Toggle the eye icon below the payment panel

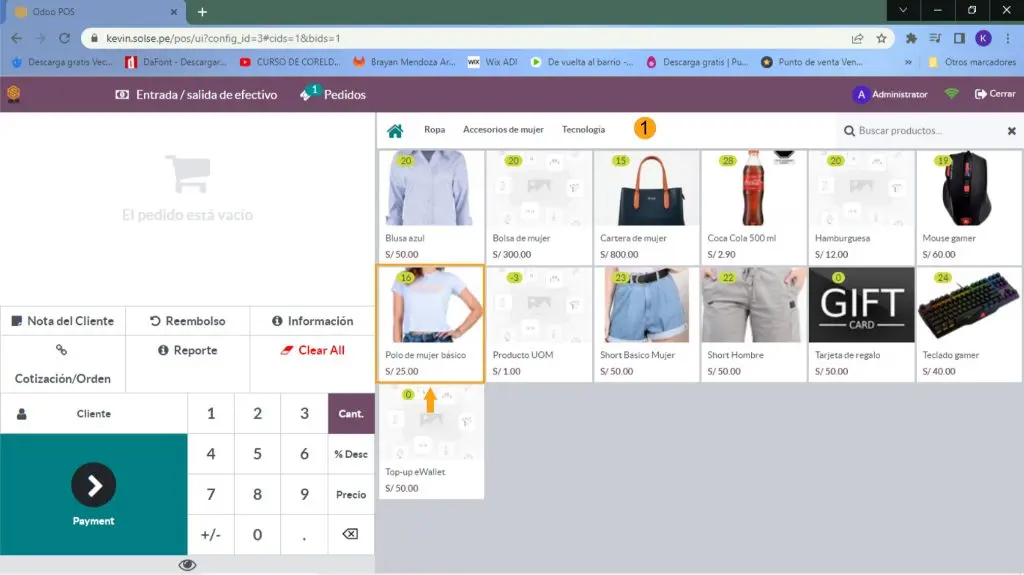coord(187,565)
